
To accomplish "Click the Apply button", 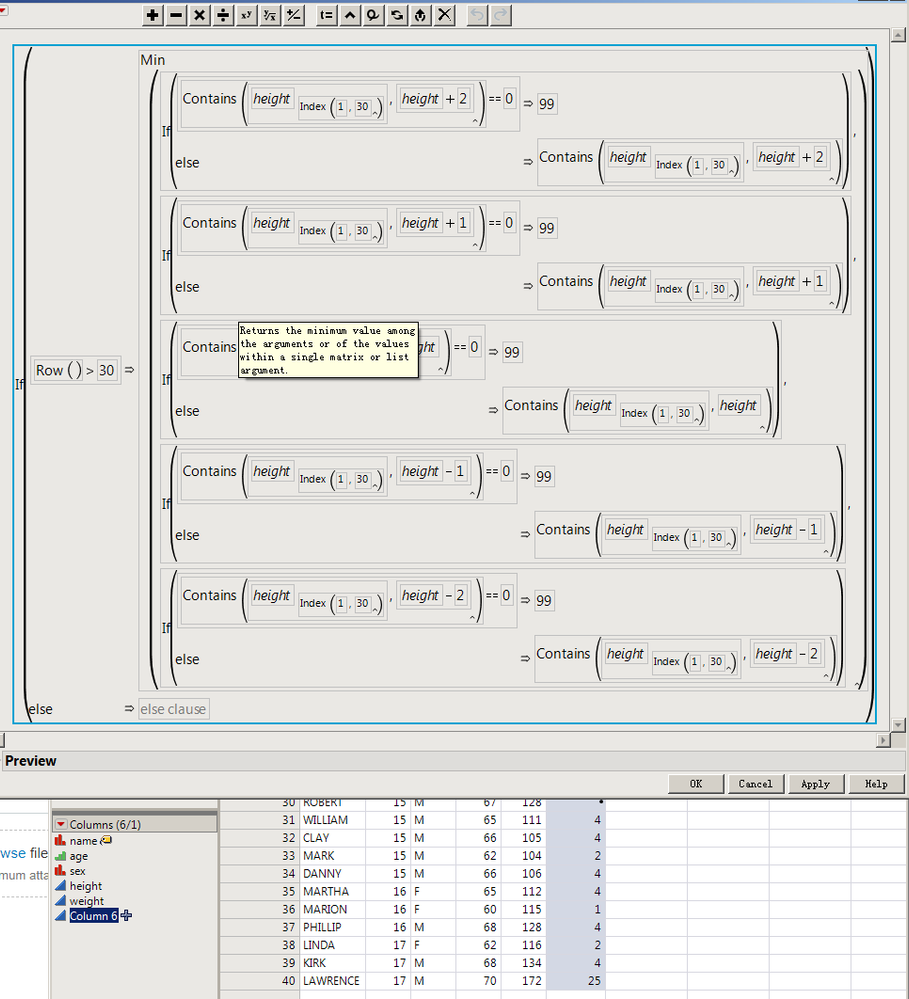I will [816, 784].
